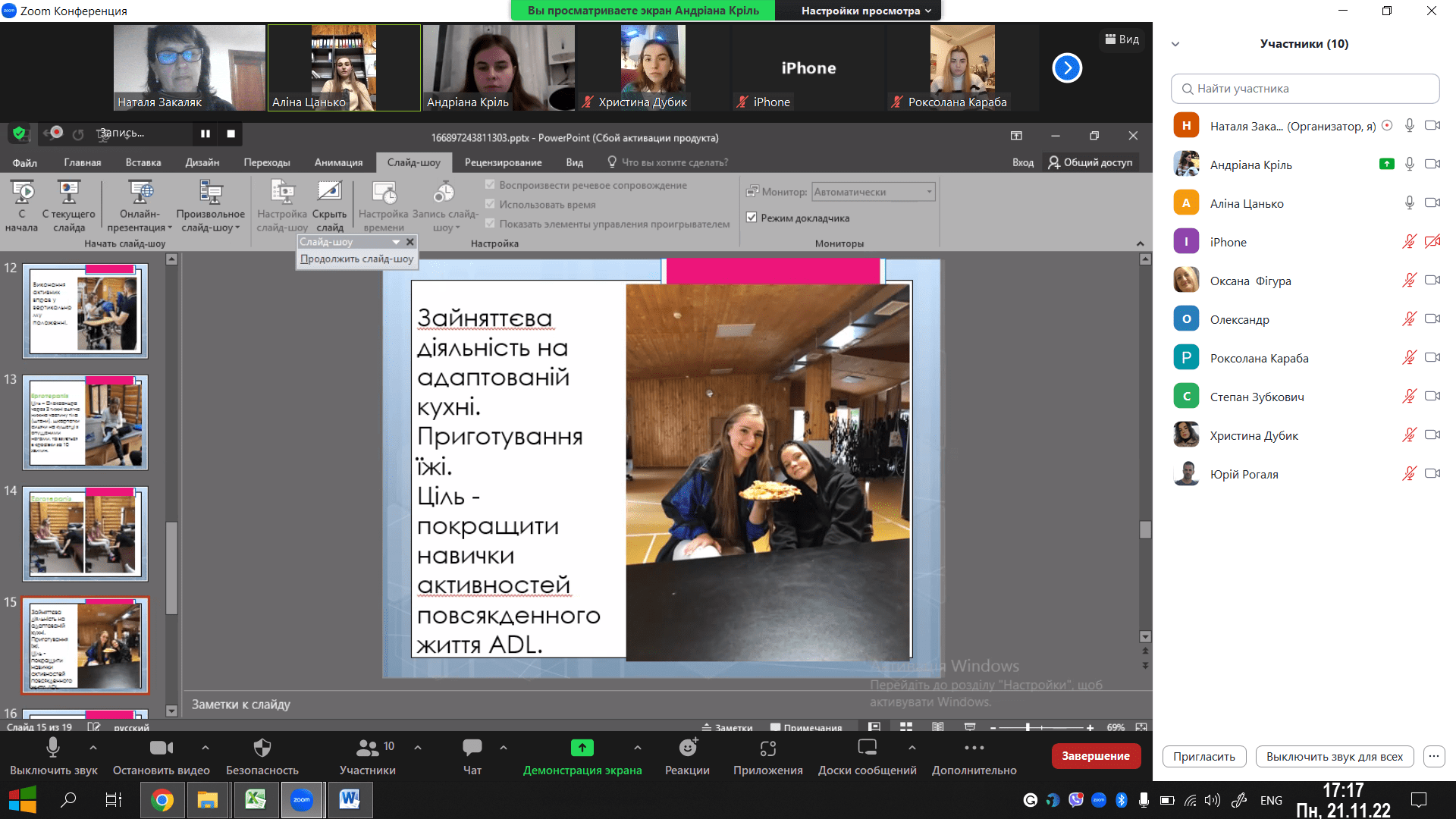Open the Приложения icon in the toolbar
Screen dimensions: 1456x819
tap(767, 748)
